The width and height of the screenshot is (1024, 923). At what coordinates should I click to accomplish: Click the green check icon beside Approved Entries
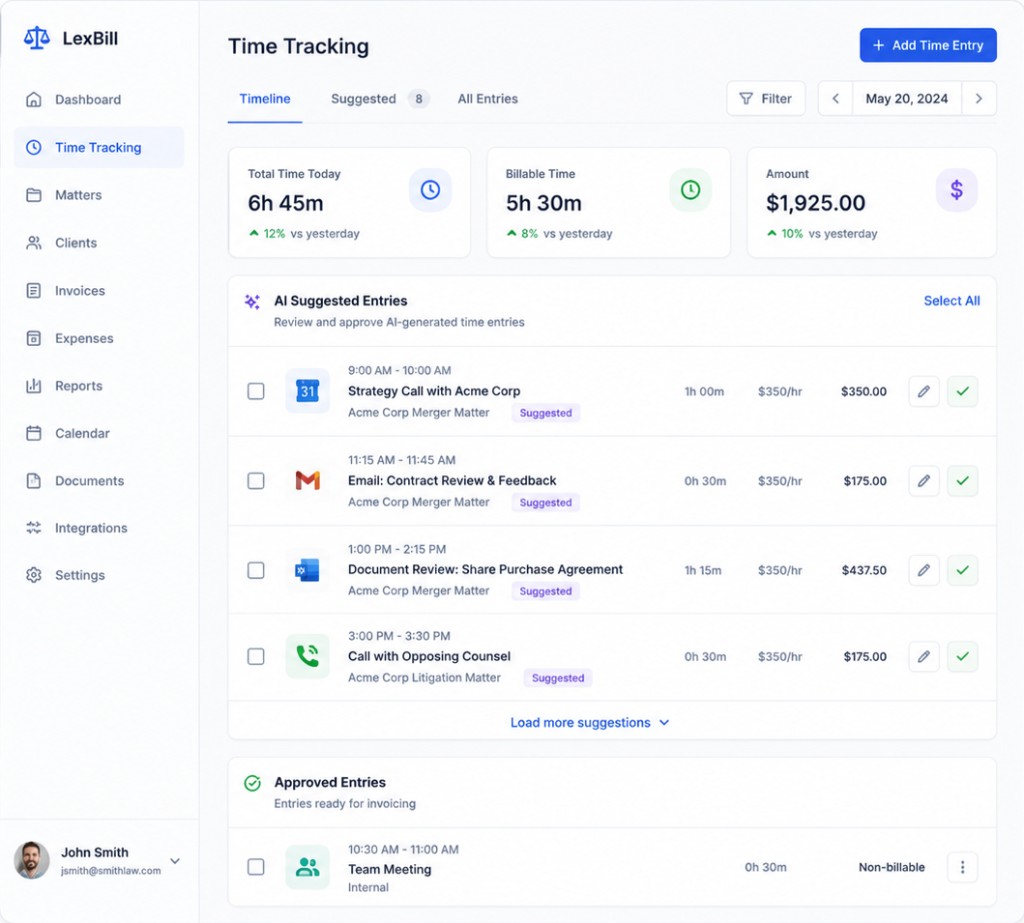(x=252, y=783)
